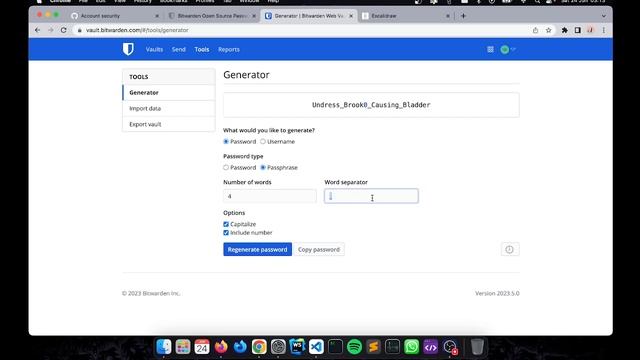Click the browser forward arrow
This screenshot has width=640, height=360.
click(51, 30)
